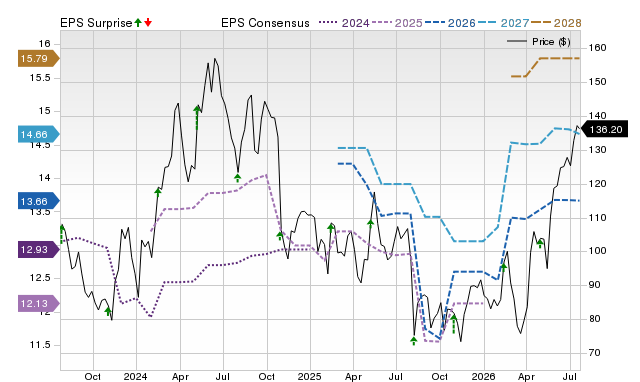Select the 2024 EPS consensus legend entry

click(x=344, y=23)
